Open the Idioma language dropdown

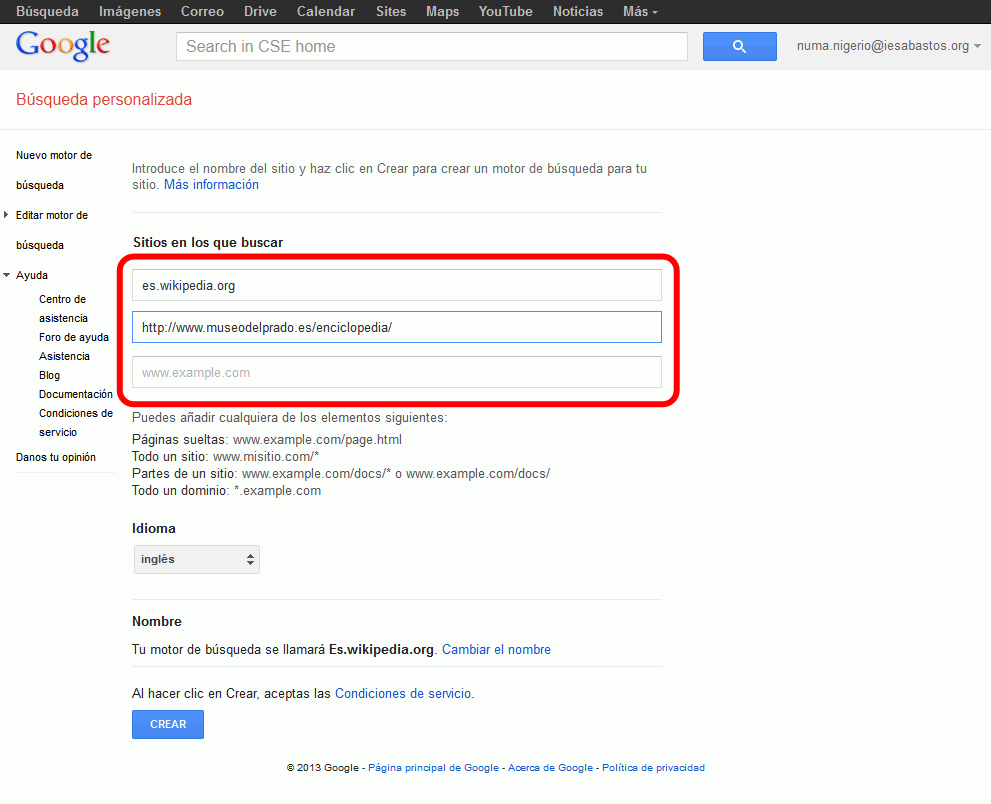197,559
